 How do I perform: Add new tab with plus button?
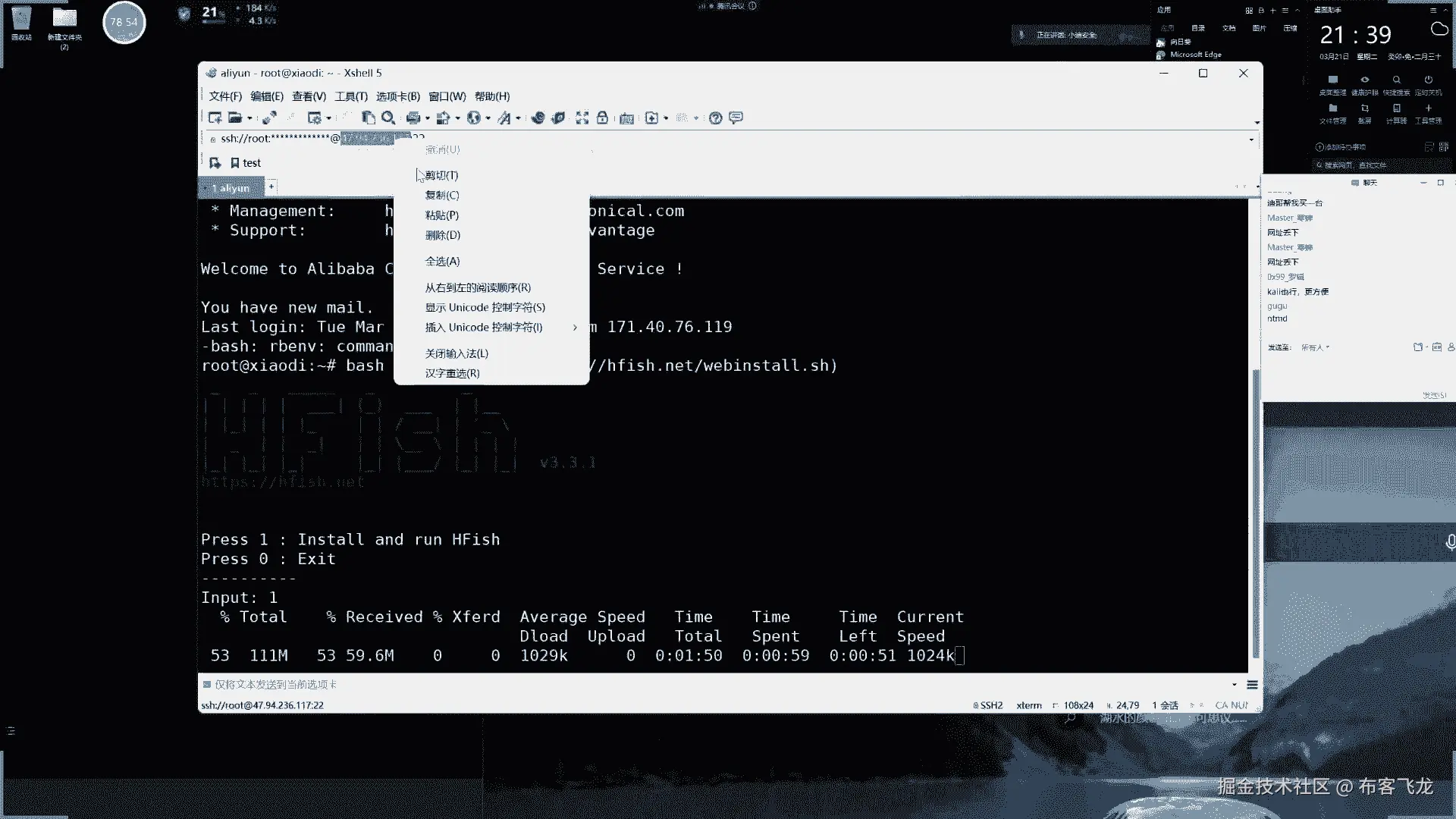pyautogui.click(x=271, y=187)
